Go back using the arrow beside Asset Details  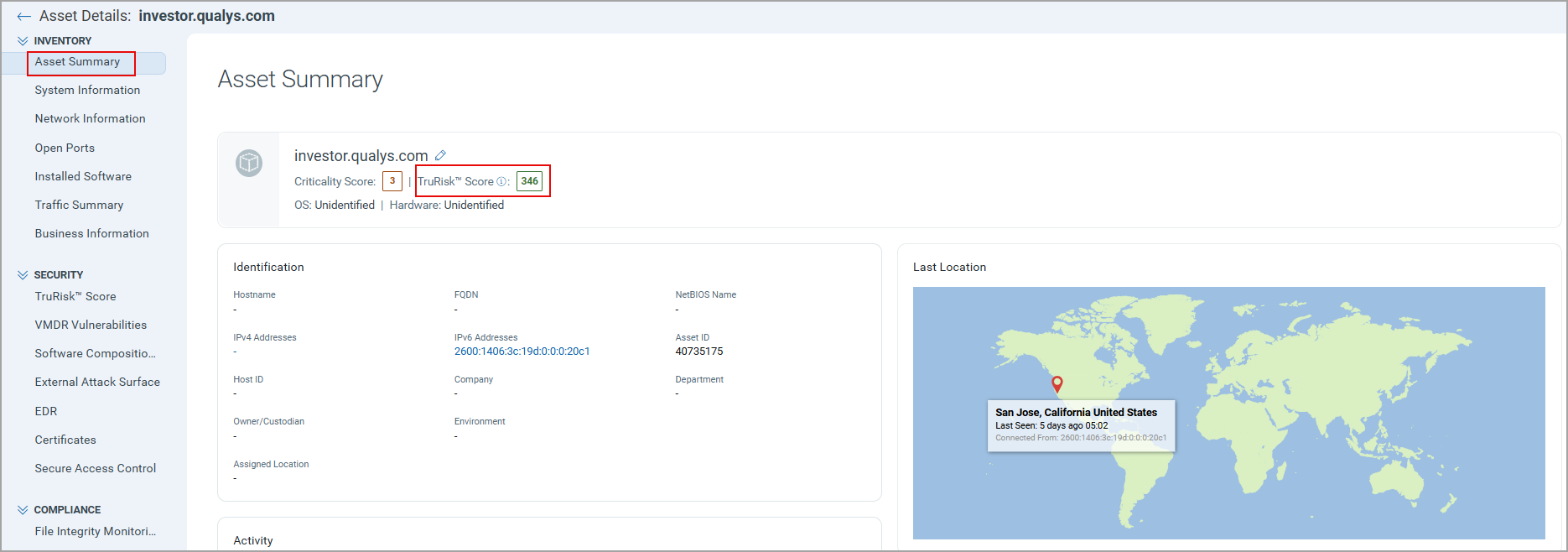pos(23,16)
